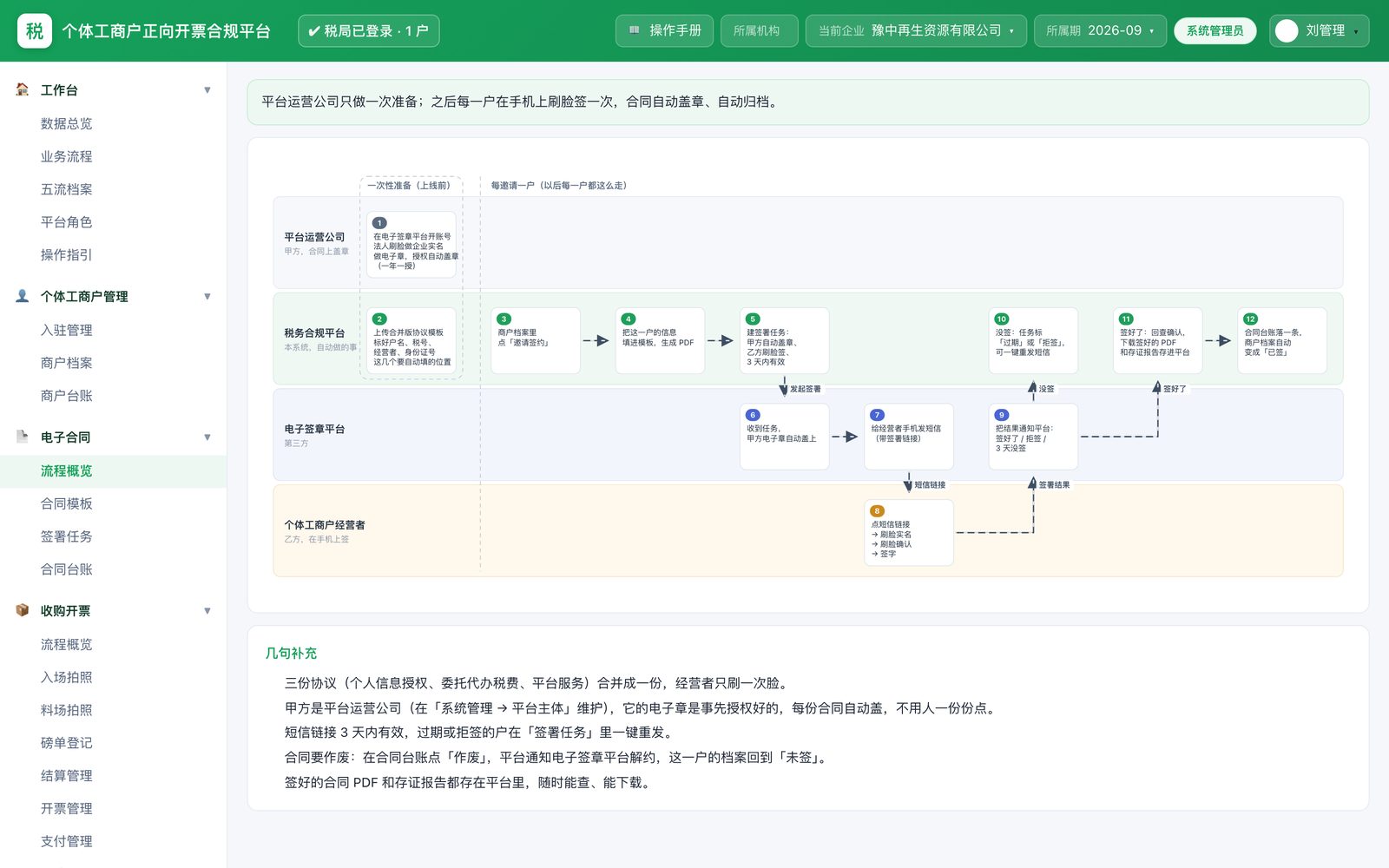This screenshot has height=868, width=1389.
Task: Go to 签署任务 page
Action: point(113,536)
